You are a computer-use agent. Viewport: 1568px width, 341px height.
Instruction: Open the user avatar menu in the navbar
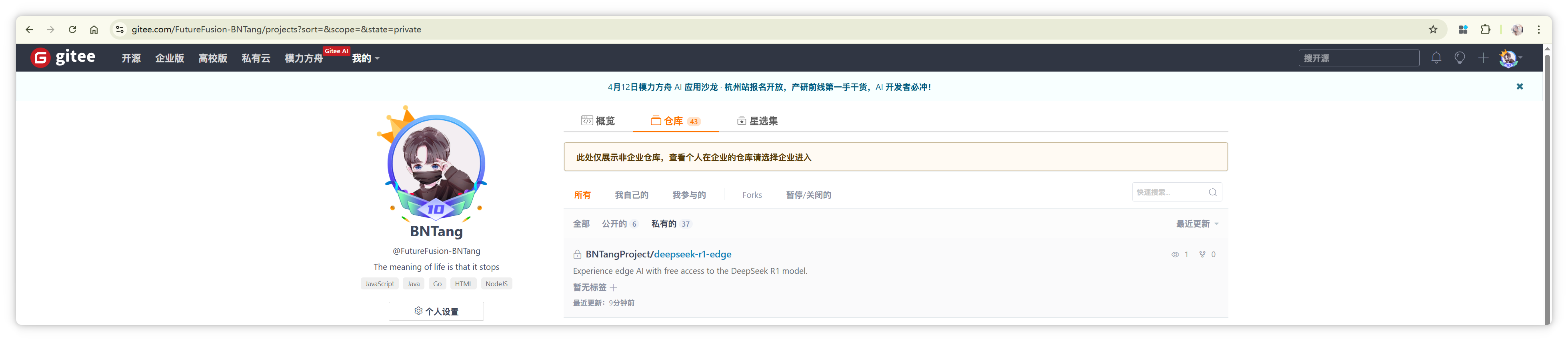point(1511,58)
